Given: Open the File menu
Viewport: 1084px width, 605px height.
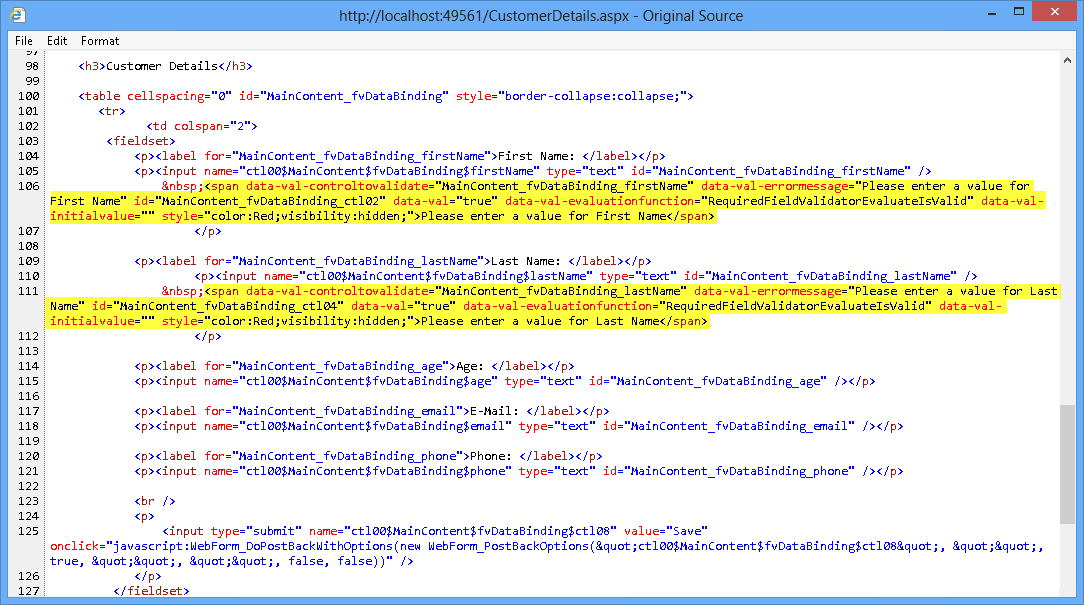Looking at the screenshot, I should [x=23, y=41].
